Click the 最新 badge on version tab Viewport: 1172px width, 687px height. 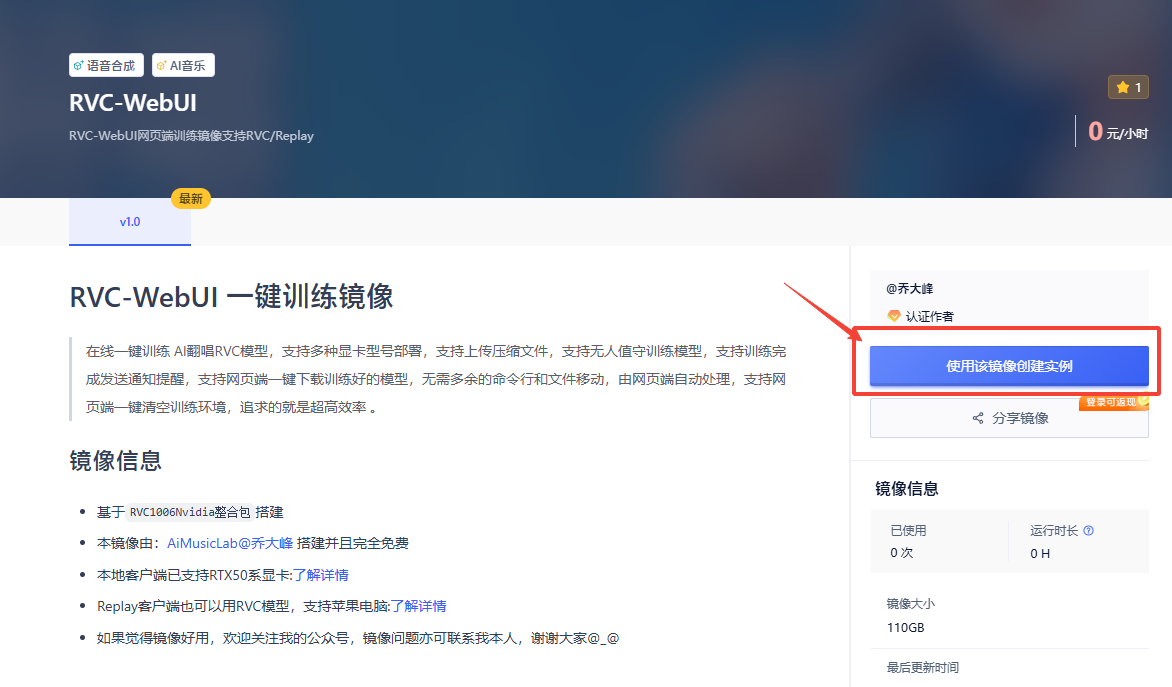(x=191, y=198)
